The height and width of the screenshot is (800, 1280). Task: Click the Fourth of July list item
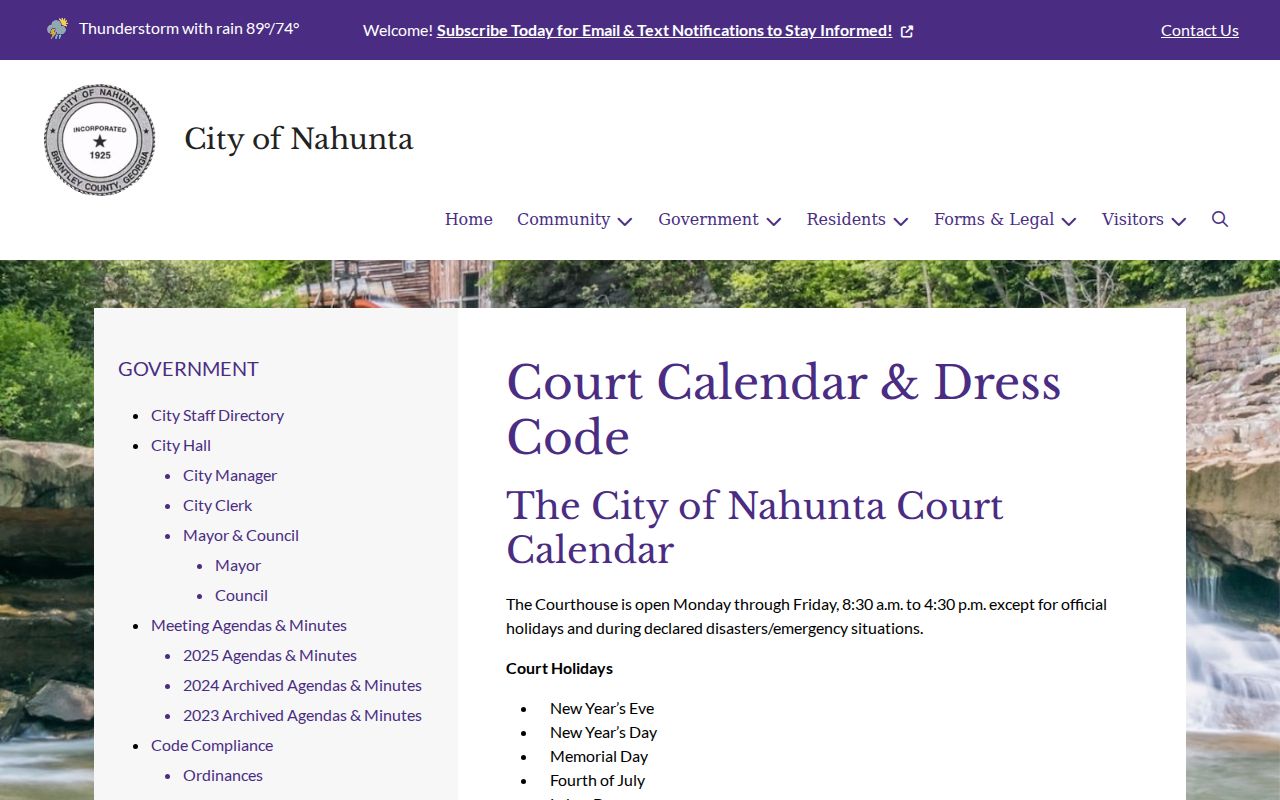point(597,780)
